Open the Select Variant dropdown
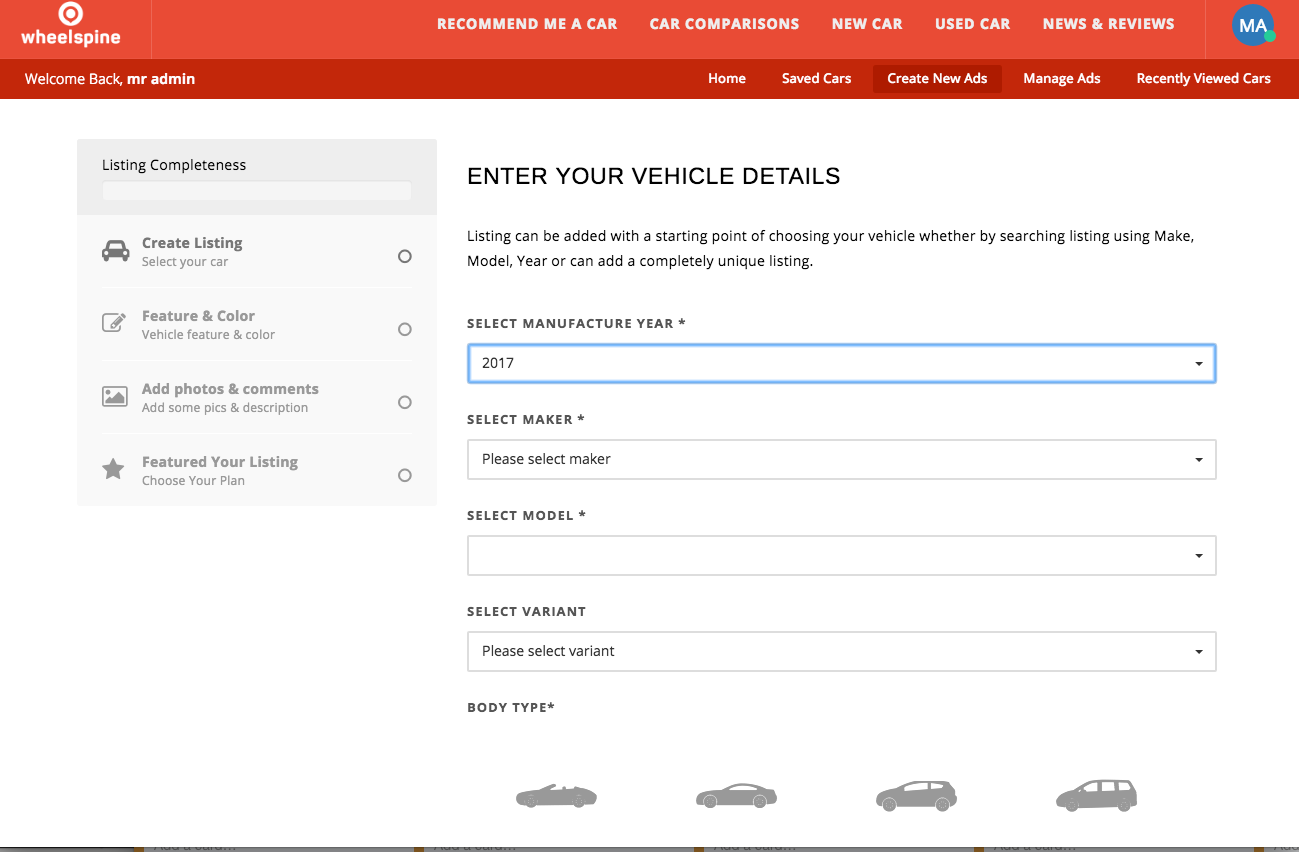Screen dimensions: 1299x852 click(841, 652)
